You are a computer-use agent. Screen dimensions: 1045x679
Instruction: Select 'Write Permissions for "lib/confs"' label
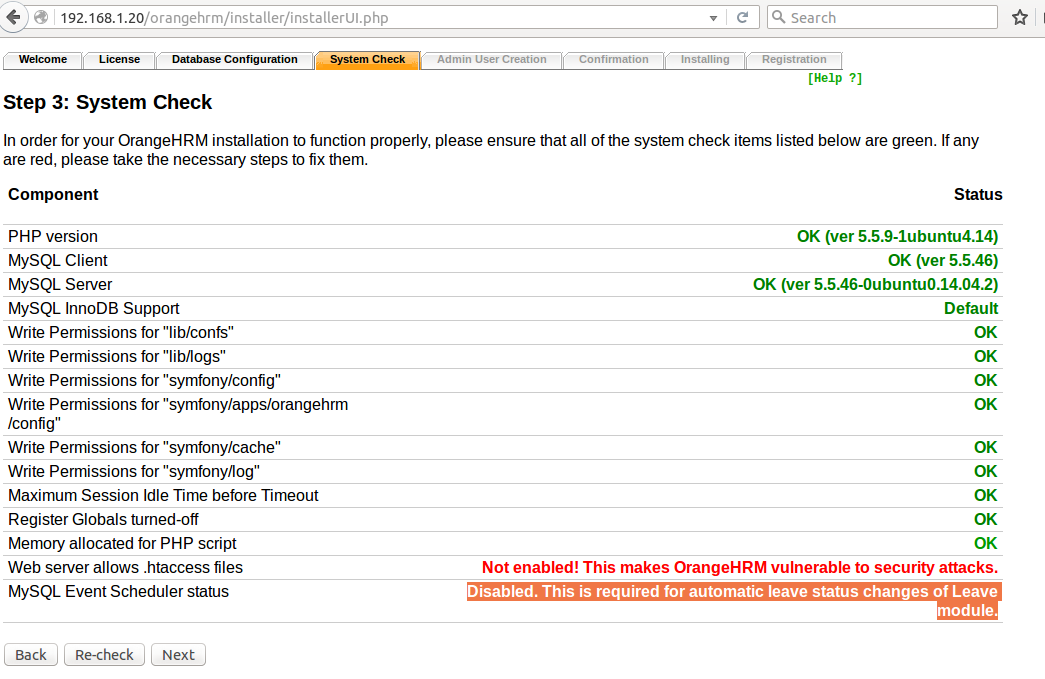tap(121, 333)
